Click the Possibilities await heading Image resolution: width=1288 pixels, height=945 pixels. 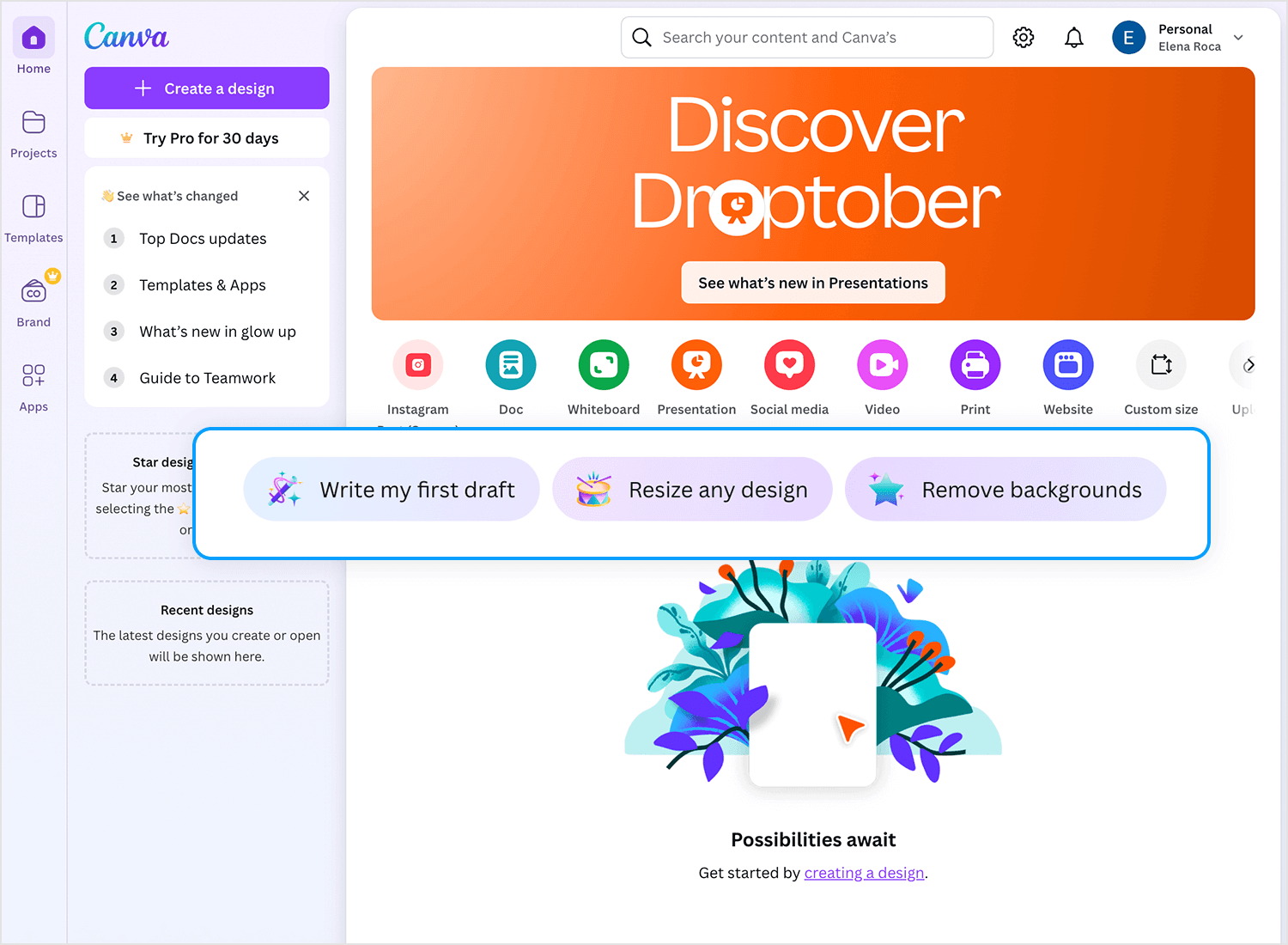(x=813, y=840)
